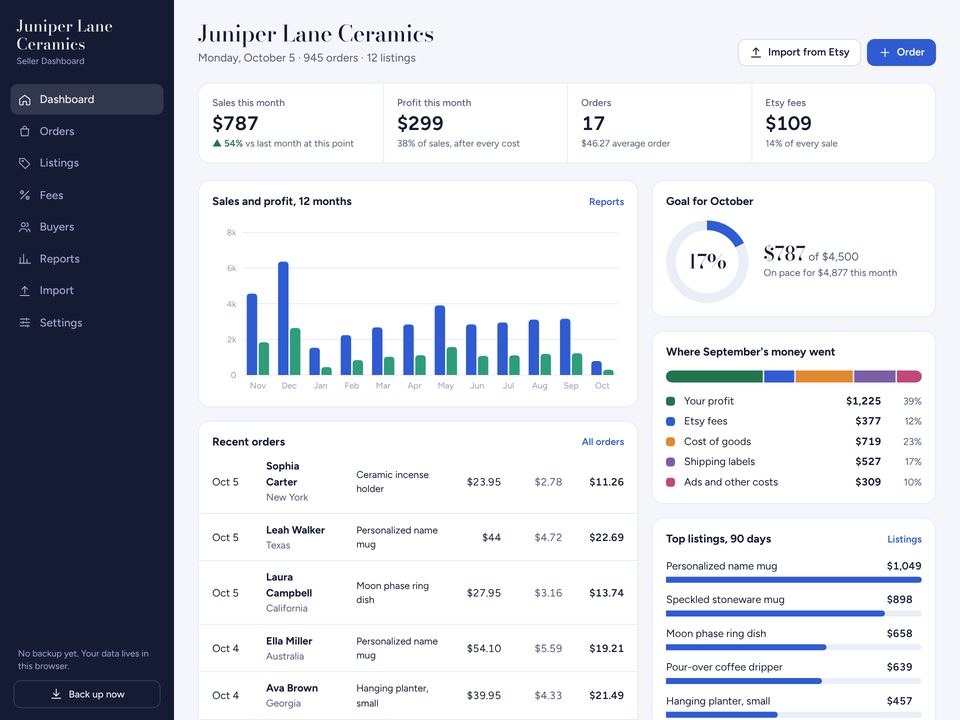Open the Reports link above the chart
This screenshot has width=960, height=720.
click(x=606, y=202)
